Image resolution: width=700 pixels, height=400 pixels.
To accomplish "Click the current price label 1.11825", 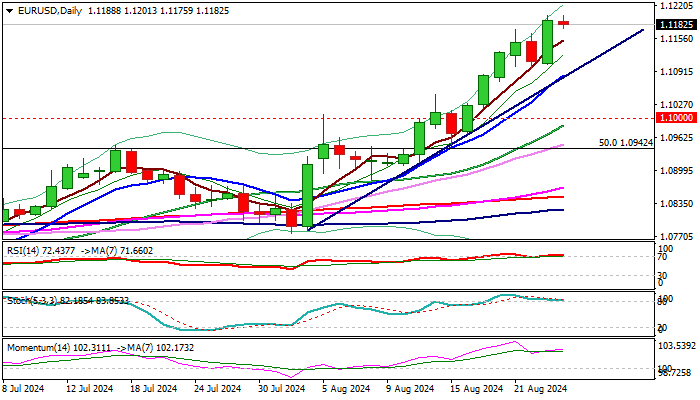I will (670, 24).
